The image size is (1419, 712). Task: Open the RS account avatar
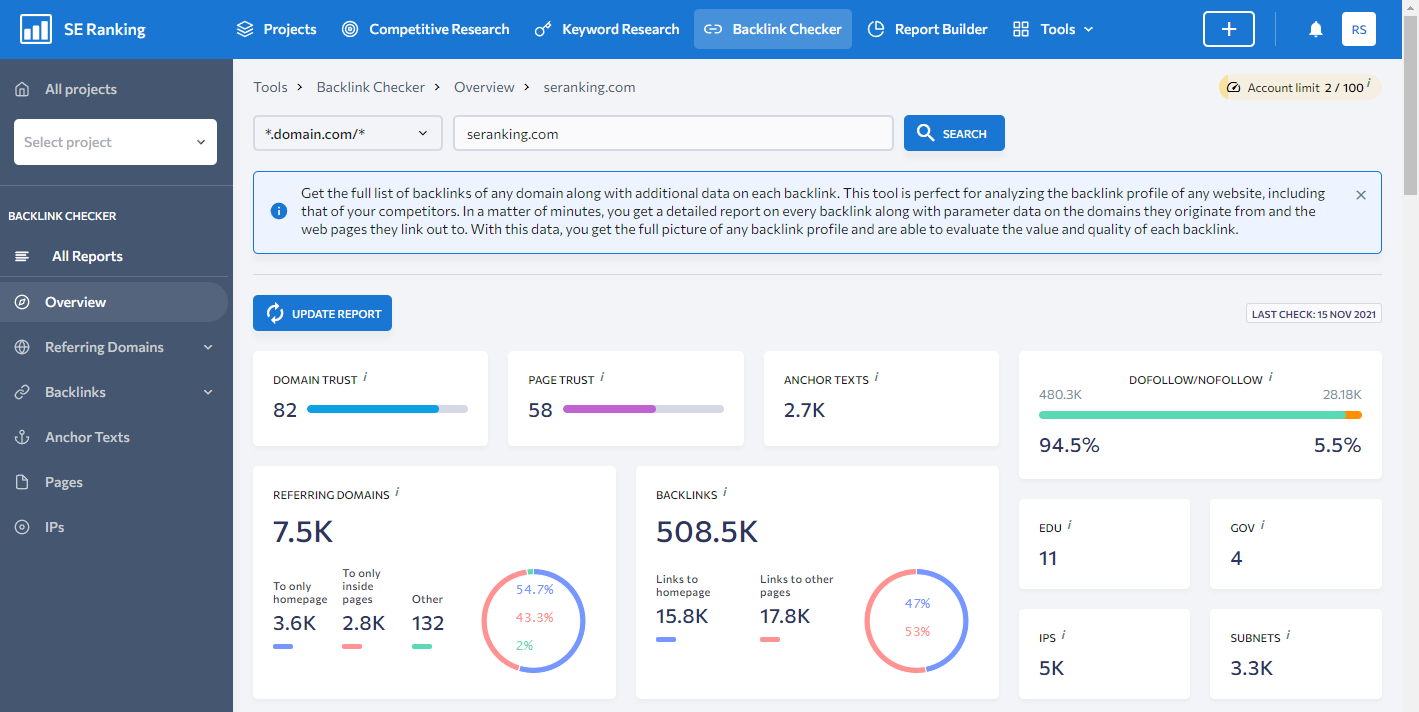pos(1359,29)
